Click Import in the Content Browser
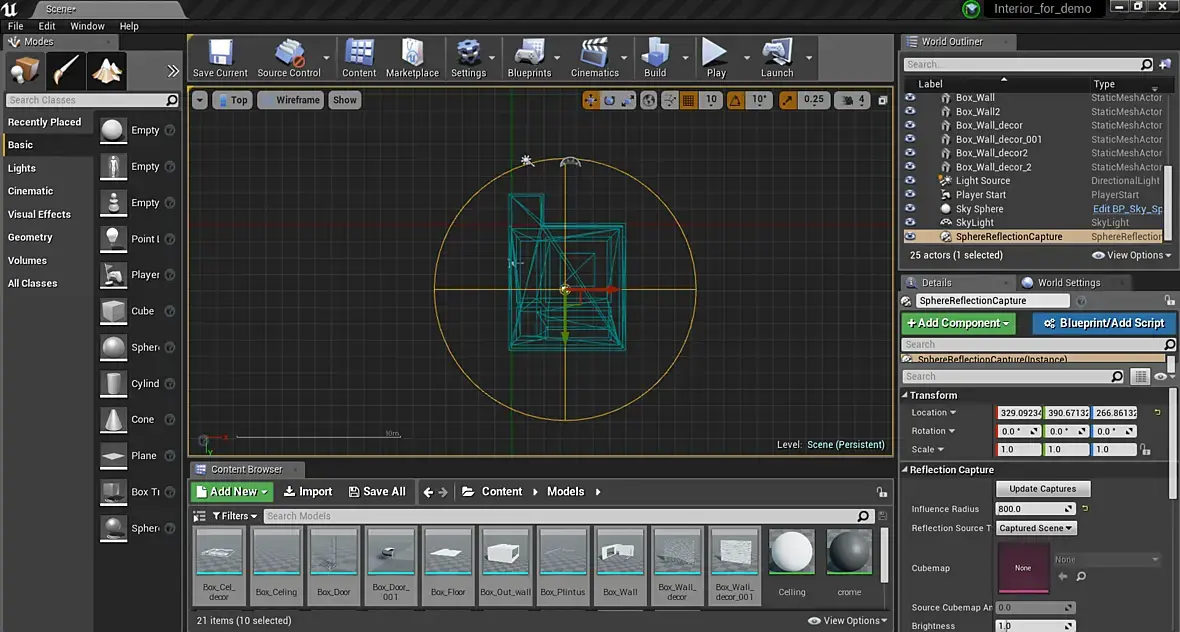Screen dimensions: 1180x632 point(308,492)
